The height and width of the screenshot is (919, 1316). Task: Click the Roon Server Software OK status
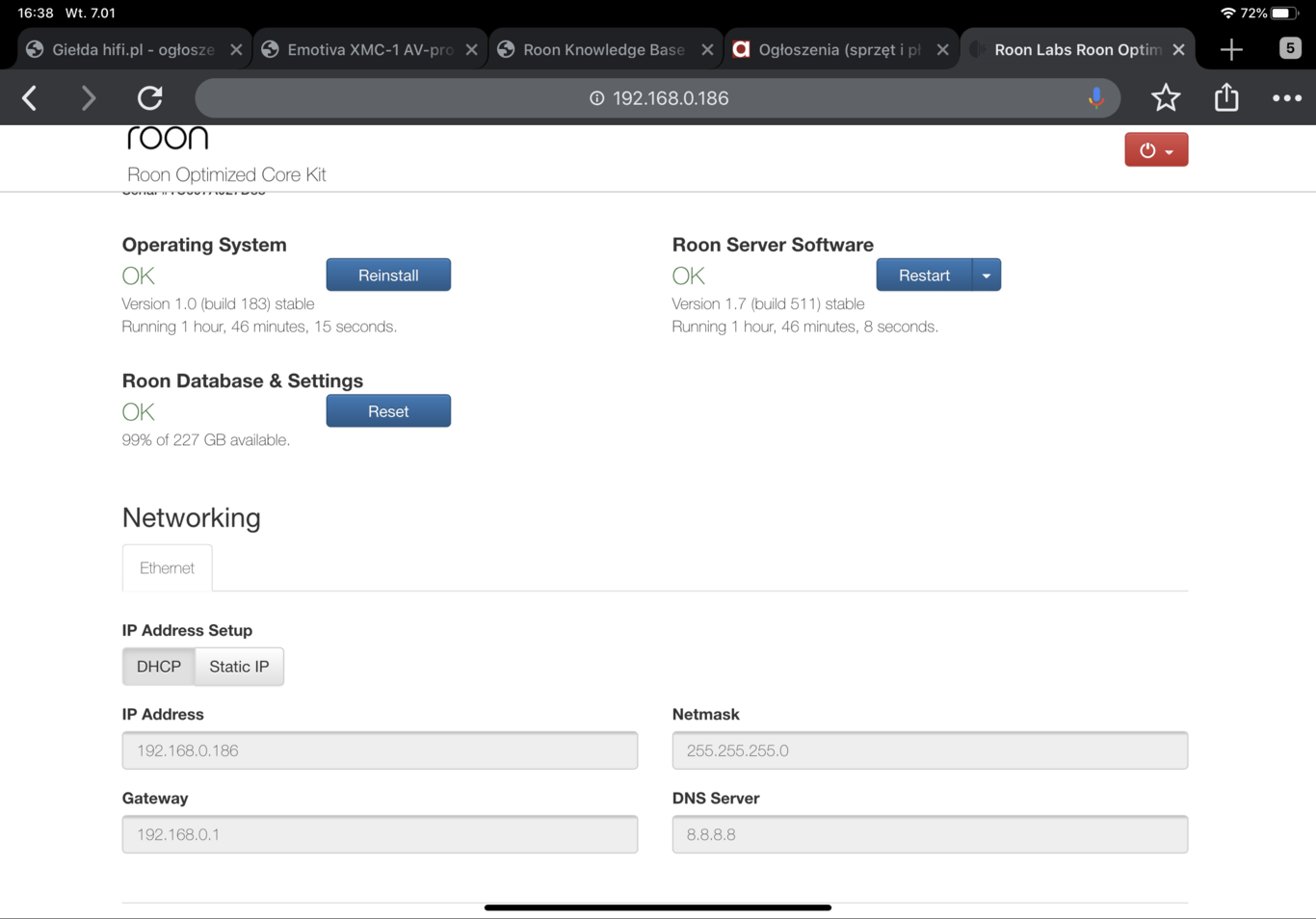688,276
